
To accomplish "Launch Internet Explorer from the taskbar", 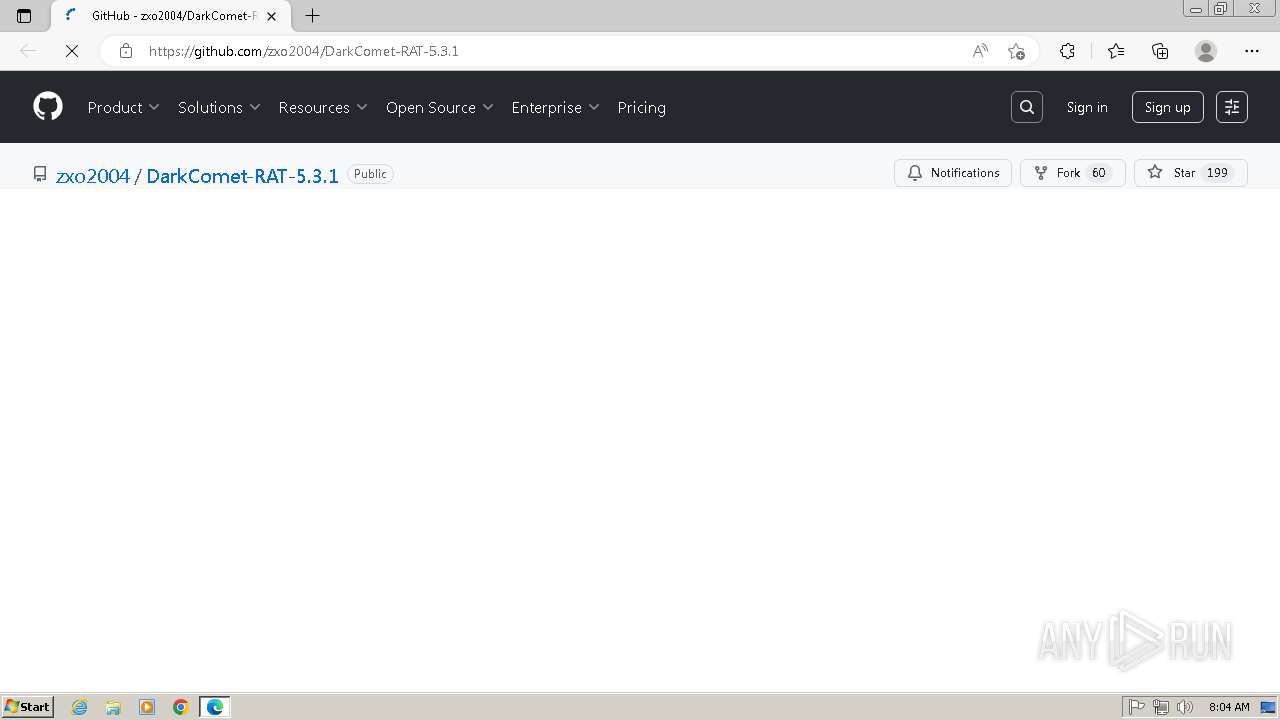I will point(80,707).
